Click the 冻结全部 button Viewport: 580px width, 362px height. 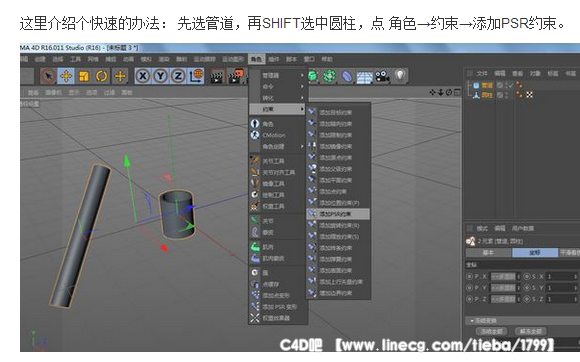point(491,331)
